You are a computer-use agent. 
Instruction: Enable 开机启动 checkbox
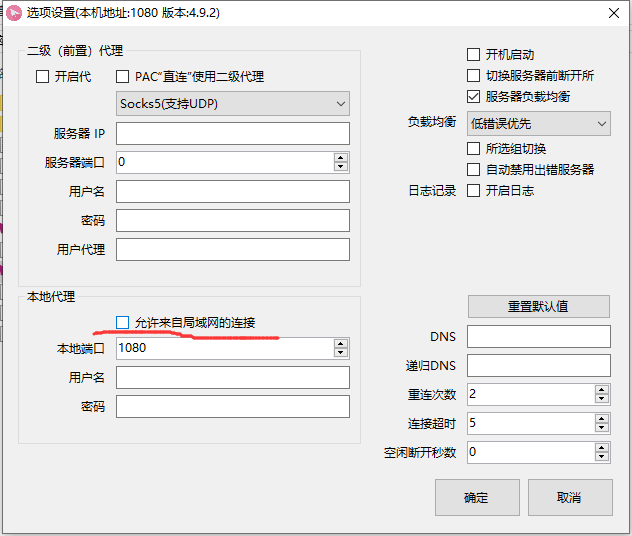coord(474,55)
